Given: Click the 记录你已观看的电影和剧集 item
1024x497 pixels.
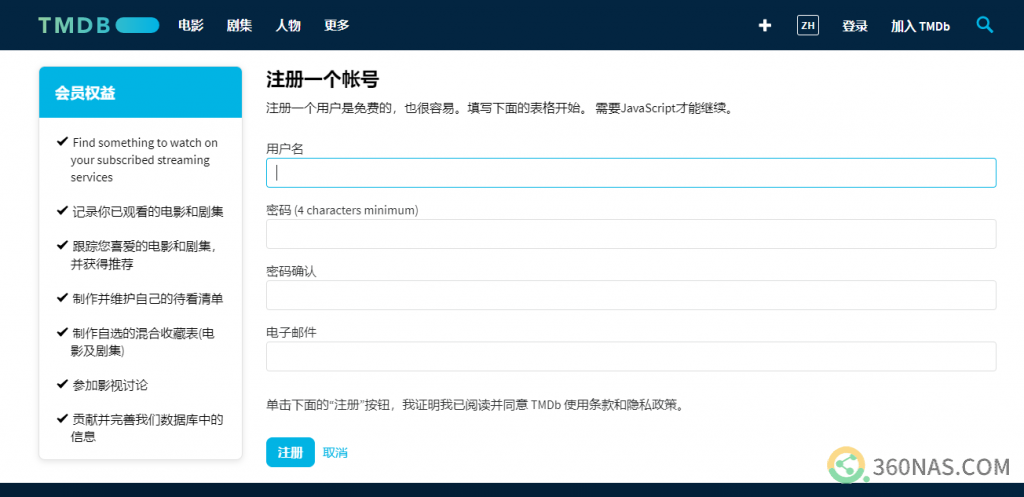Looking at the screenshot, I should tap(140, 212).
